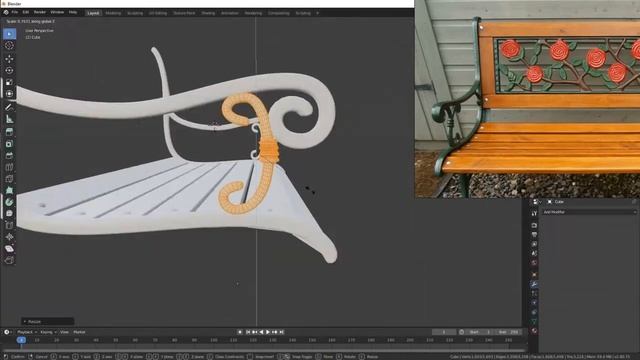This screenshot has width=640, height=360.
Task: Open the Modifiers wrench tab
Action: (534, 284)
